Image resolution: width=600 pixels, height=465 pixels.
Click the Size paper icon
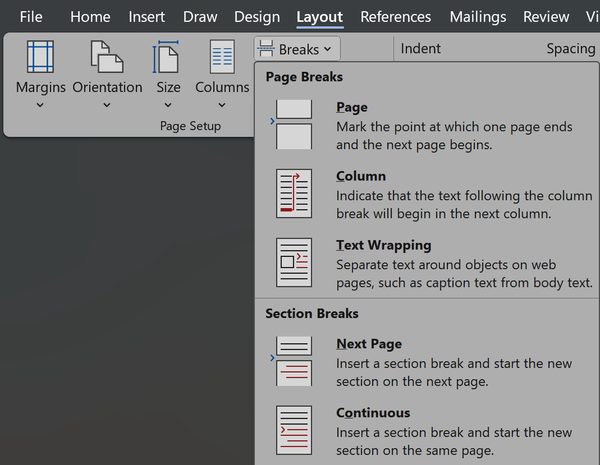tap(166, 57)
